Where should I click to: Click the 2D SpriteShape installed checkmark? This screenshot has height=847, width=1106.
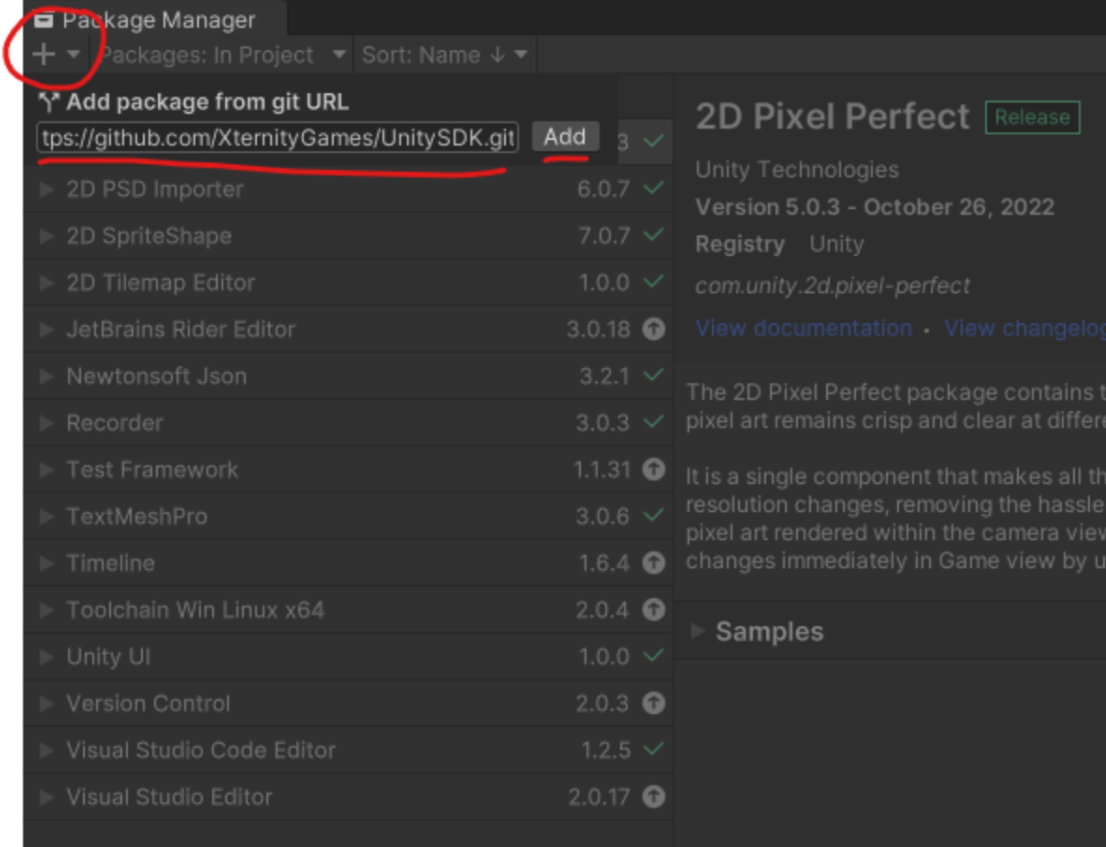654,234
